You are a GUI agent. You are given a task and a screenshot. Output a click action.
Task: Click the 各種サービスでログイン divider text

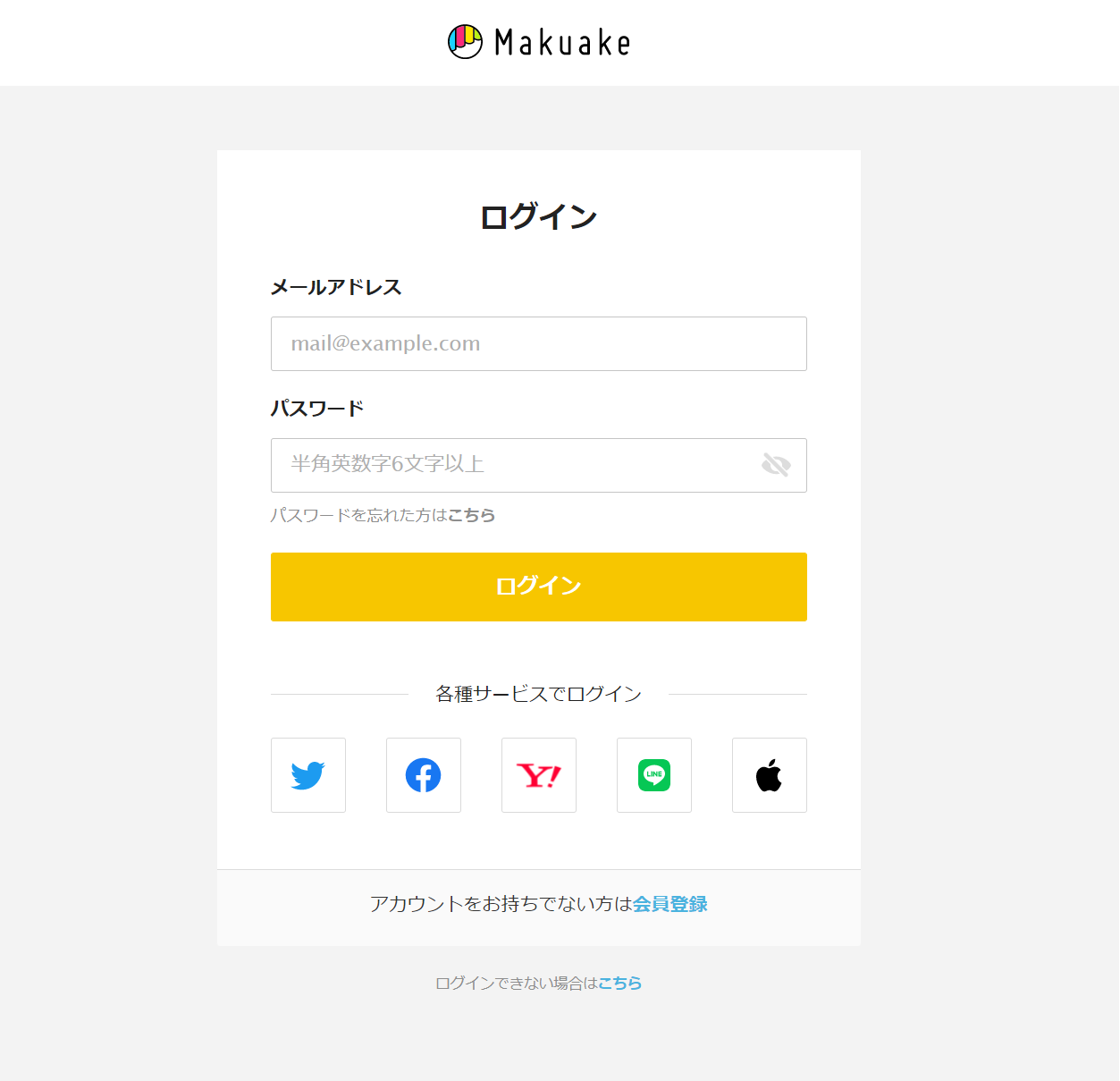pyautogui.click(x=539, y=694)
